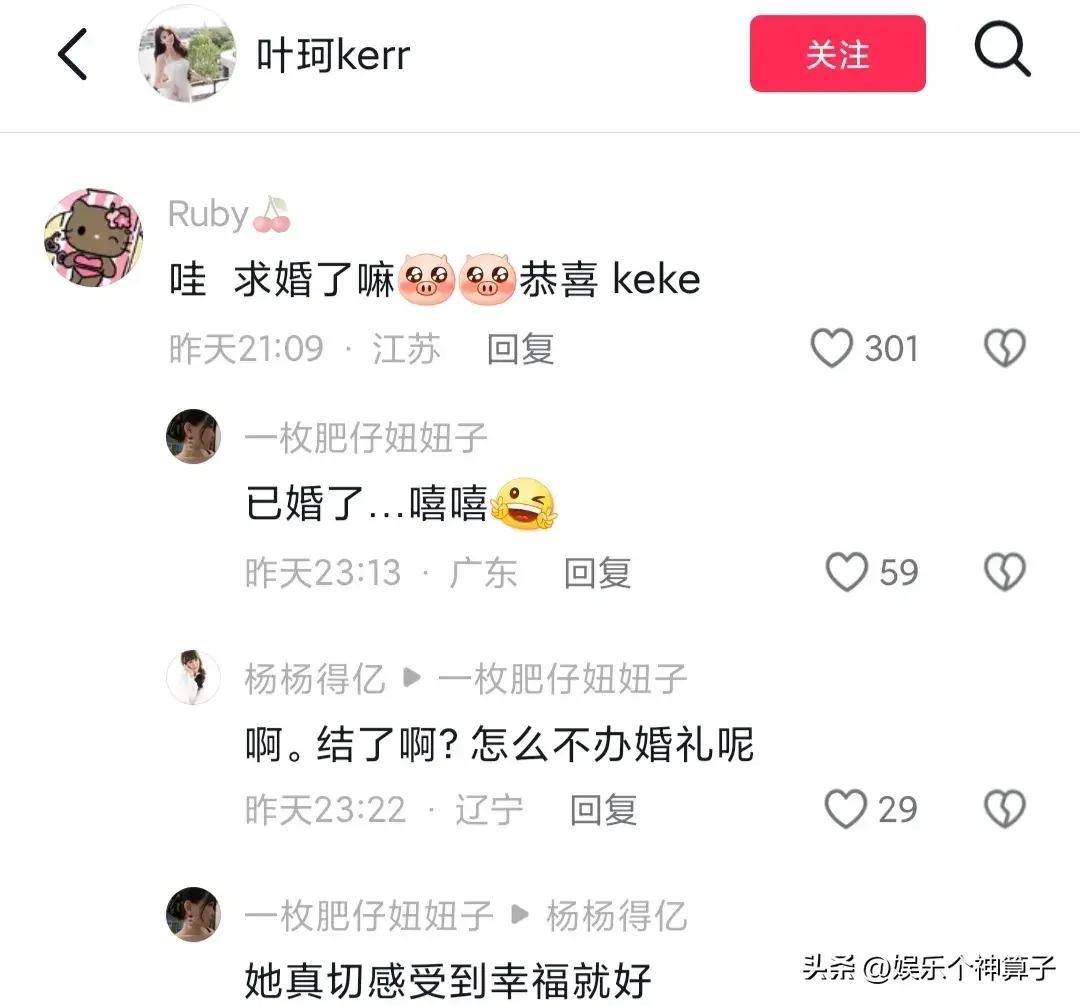This screenshot has width=1080, height=1006.
Task: Dislike the 已婚了 reply with broken heart
Action: [1005, 572]
